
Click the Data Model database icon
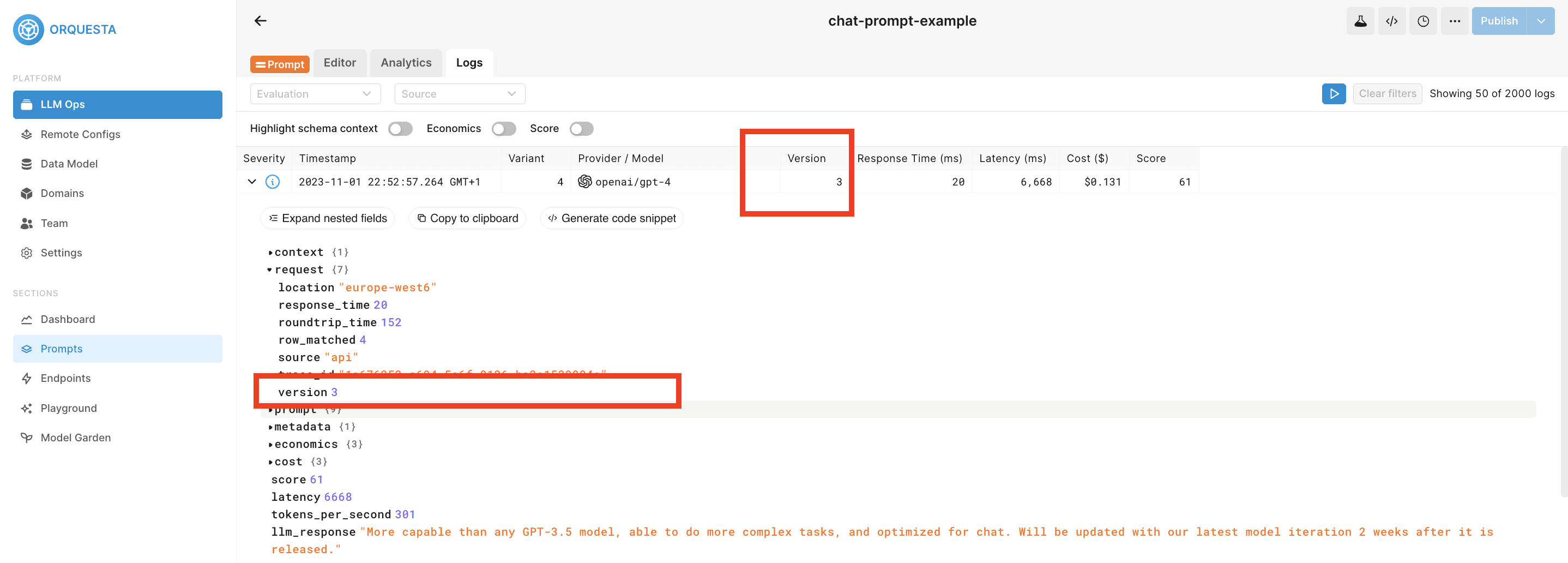pyautogui.click(x=26, y=164)
